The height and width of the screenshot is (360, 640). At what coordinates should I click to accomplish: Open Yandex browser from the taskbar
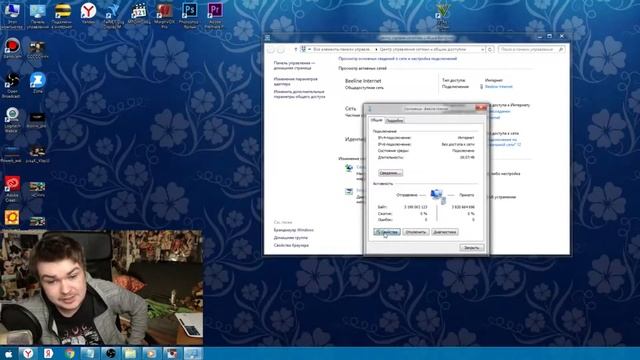28,353
